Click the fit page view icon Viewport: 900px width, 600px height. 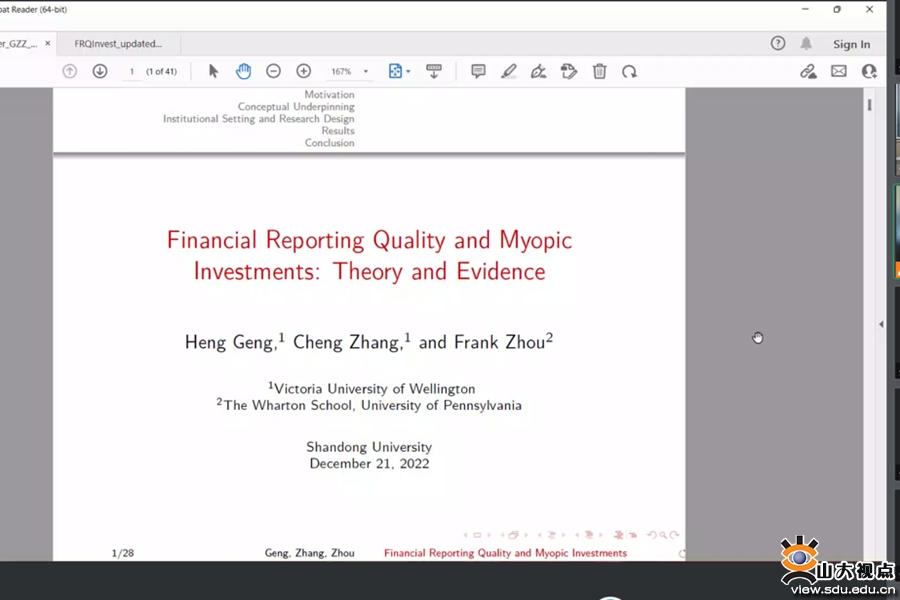point(395,71)
